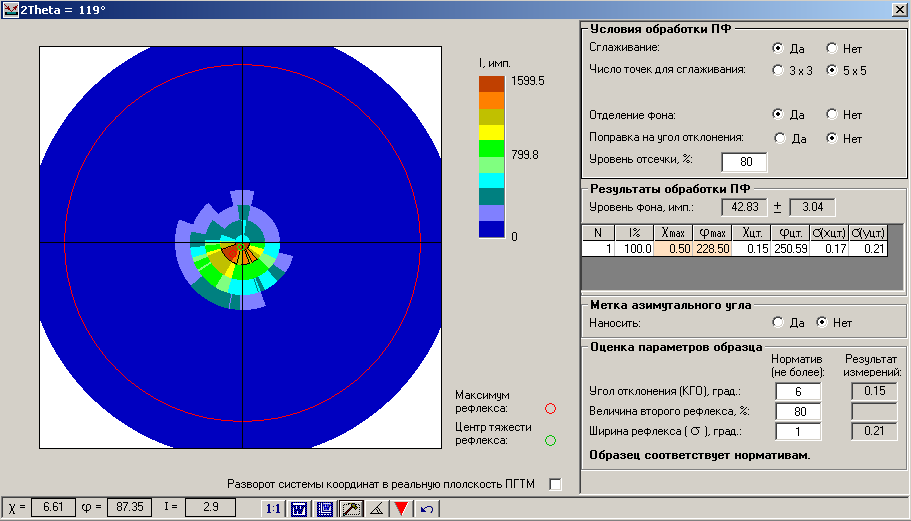Set azimuth mark Наносить to Да

[779, 323]
